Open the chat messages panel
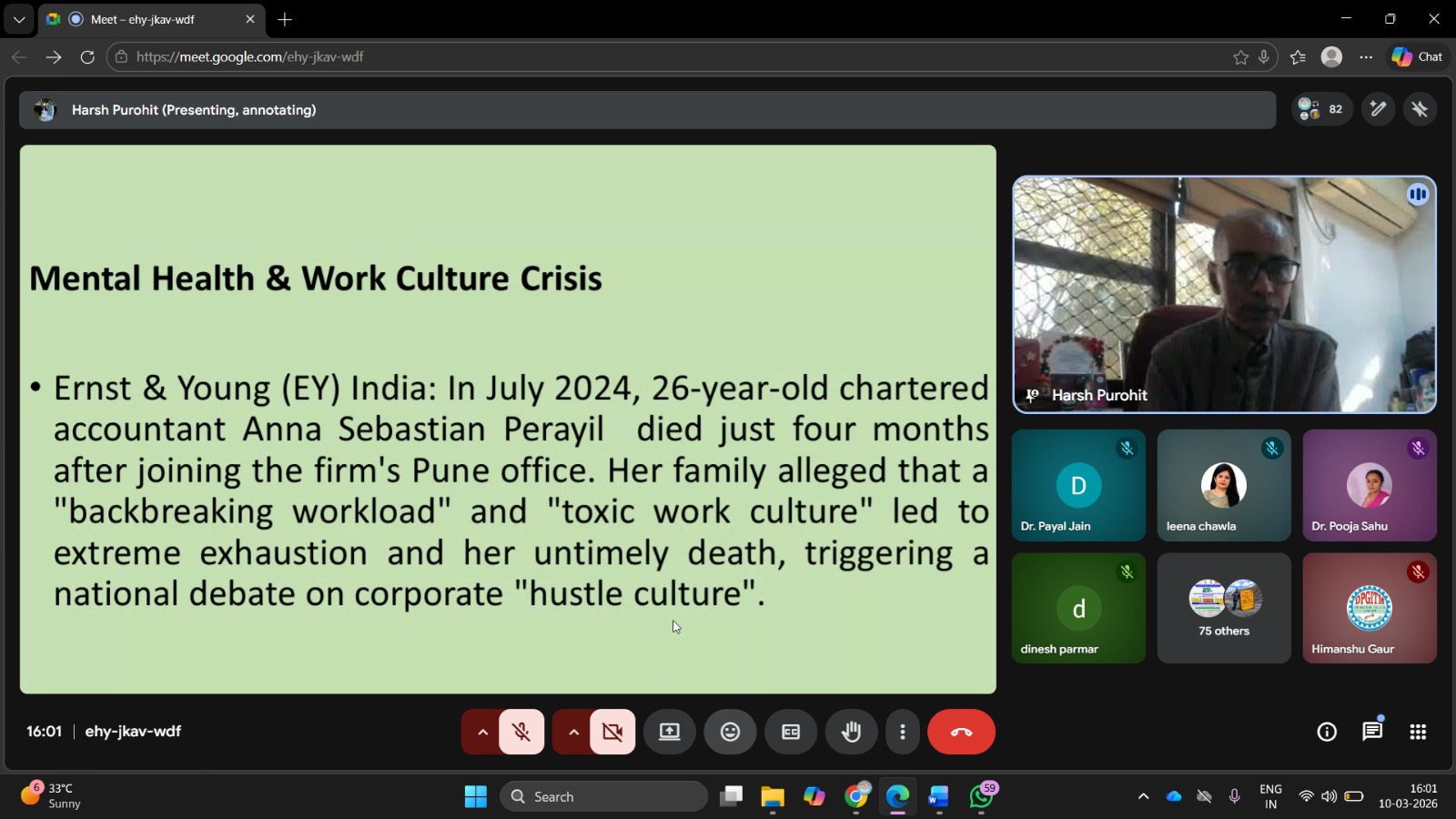The width and height of the screenshot is (1456, 819). [1371, 732]
